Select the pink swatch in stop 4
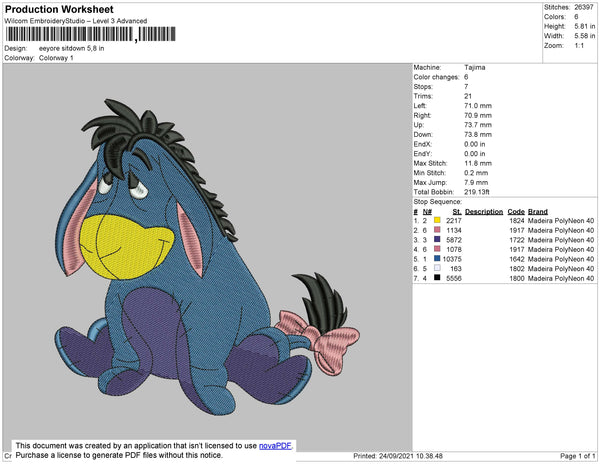The image size is (600, 464). point(437,249)
